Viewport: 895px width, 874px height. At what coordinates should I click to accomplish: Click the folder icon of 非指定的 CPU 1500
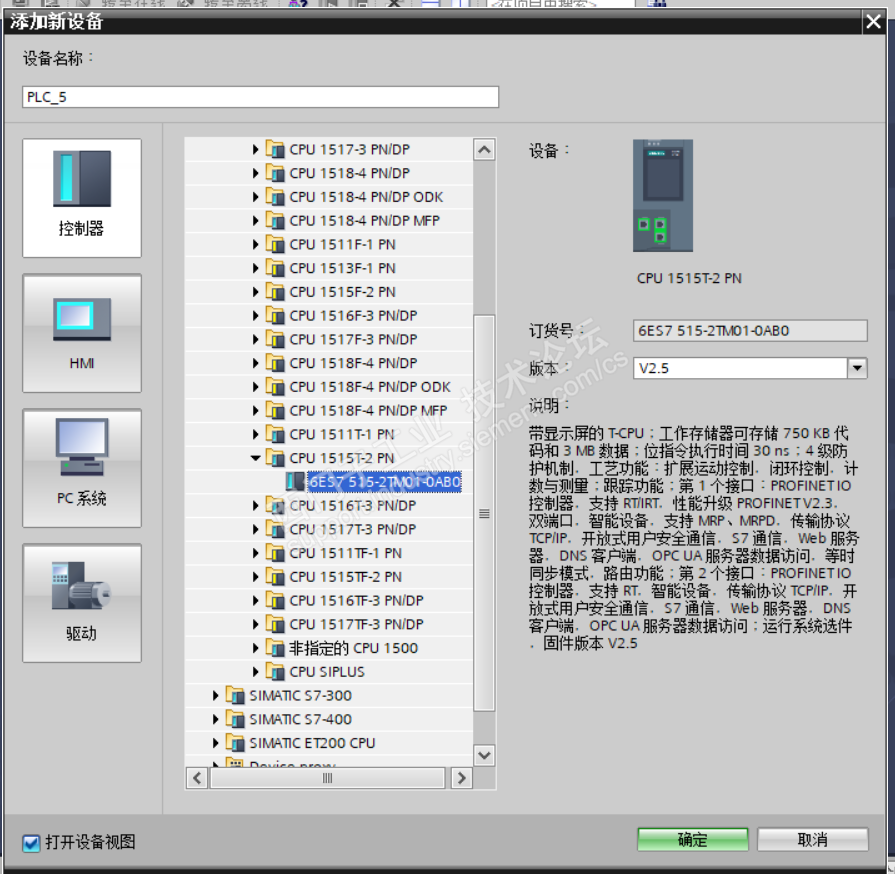coord(275,648)
